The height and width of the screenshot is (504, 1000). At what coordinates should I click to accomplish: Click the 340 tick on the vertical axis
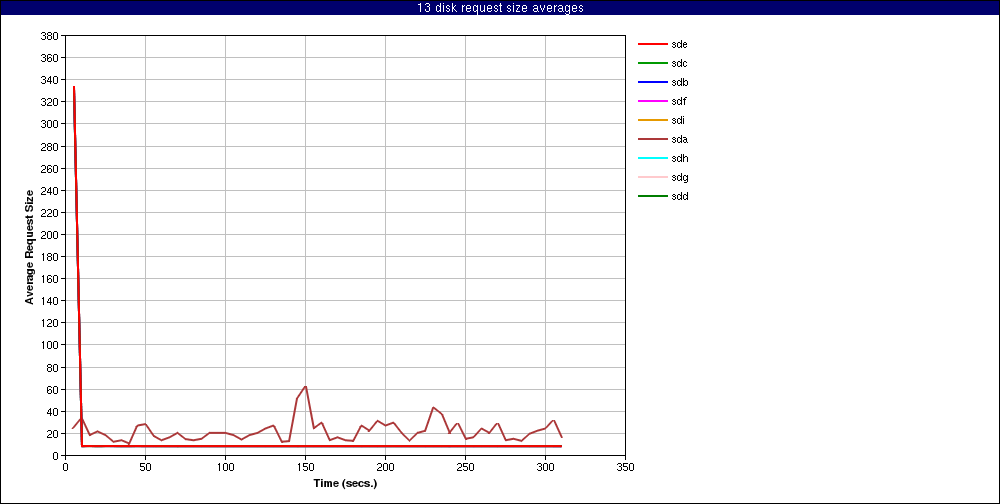click(52, 80)
